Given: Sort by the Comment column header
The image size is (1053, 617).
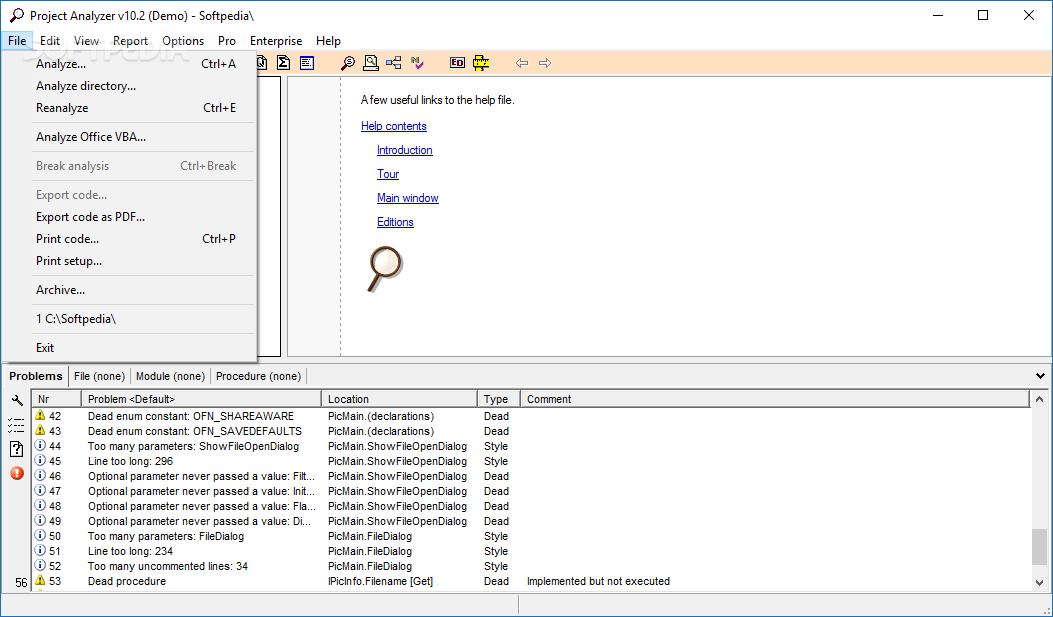Looking at the screenshot, I should coord(775,399).
